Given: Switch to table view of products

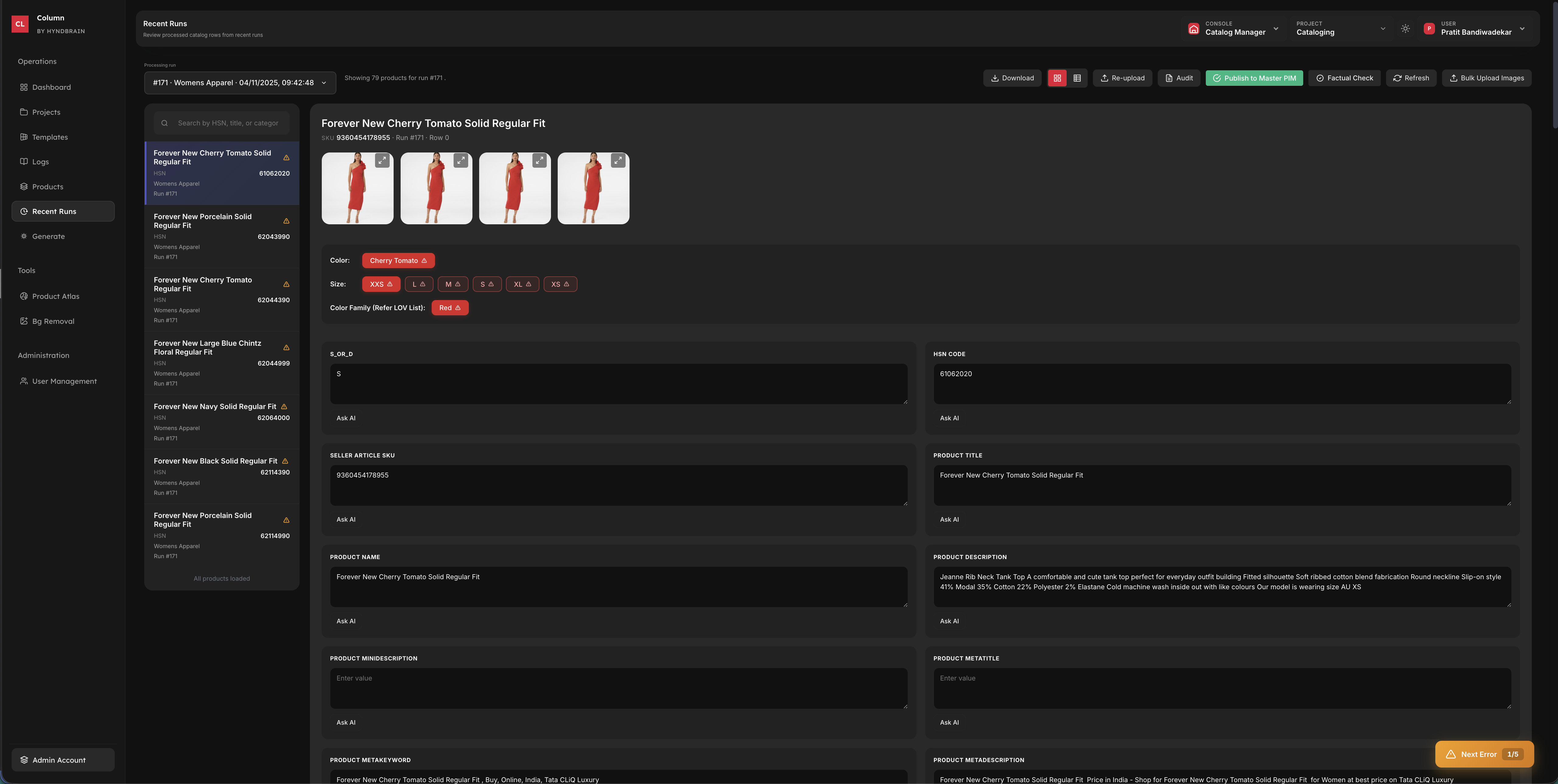Looking at the screenshot, I should 1077,78.
